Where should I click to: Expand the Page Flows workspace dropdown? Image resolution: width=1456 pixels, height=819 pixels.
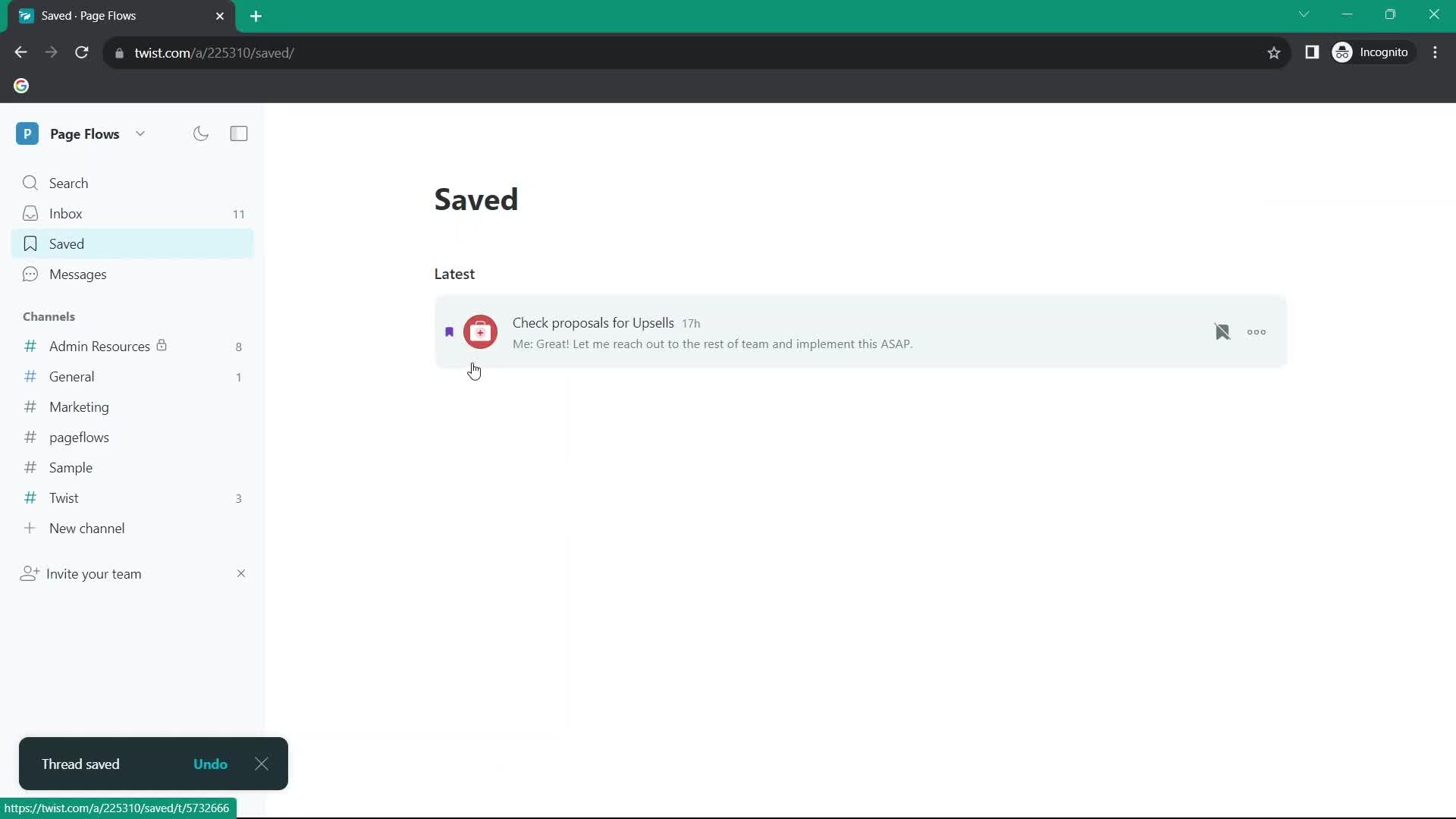(x=139, y=133)
